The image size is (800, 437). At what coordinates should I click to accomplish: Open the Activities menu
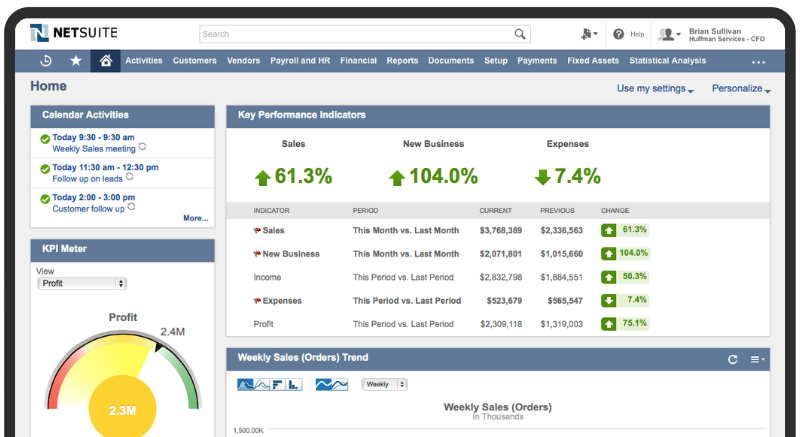(144, 61)
